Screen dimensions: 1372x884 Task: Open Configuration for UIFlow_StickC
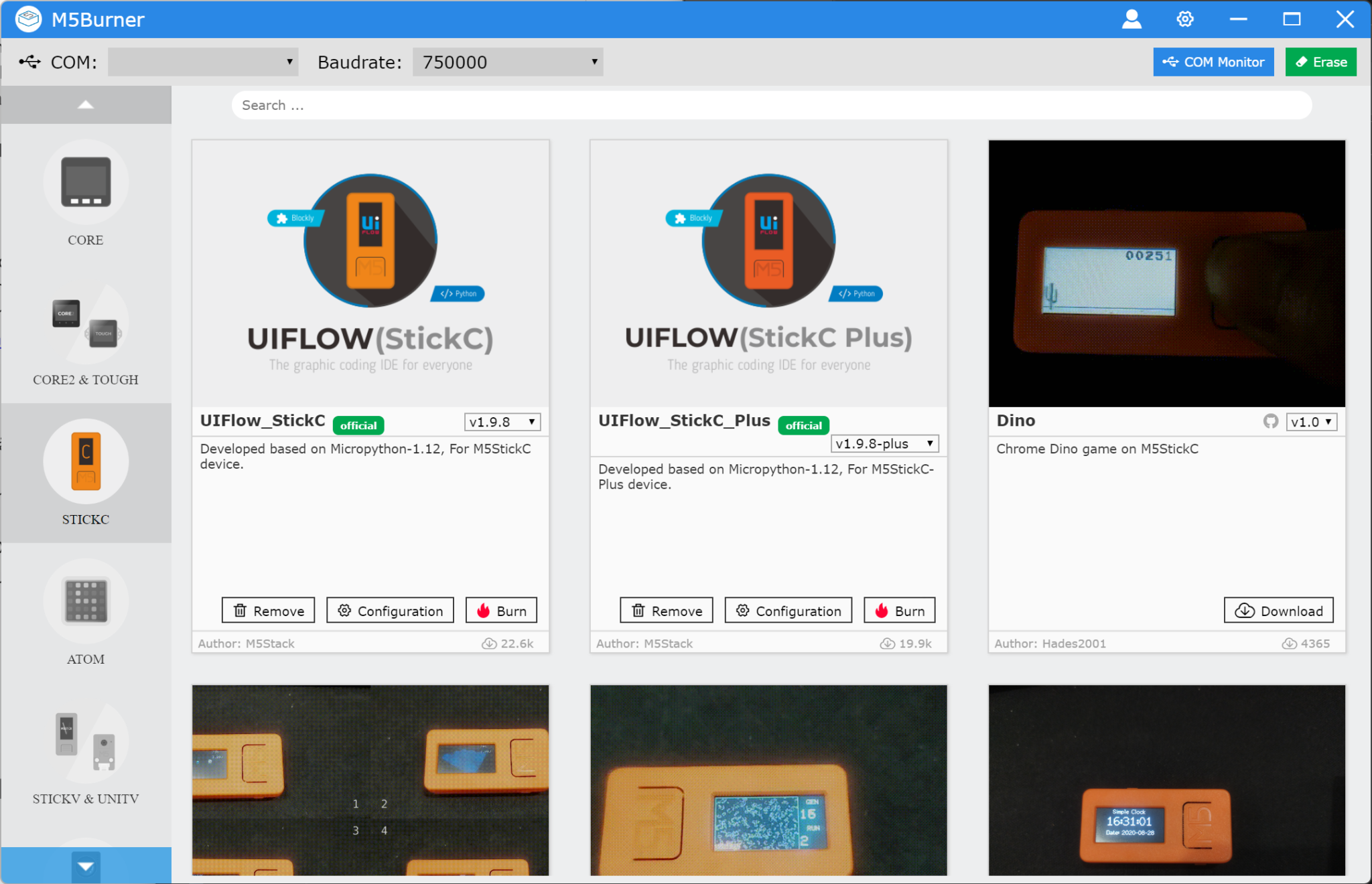390,610
